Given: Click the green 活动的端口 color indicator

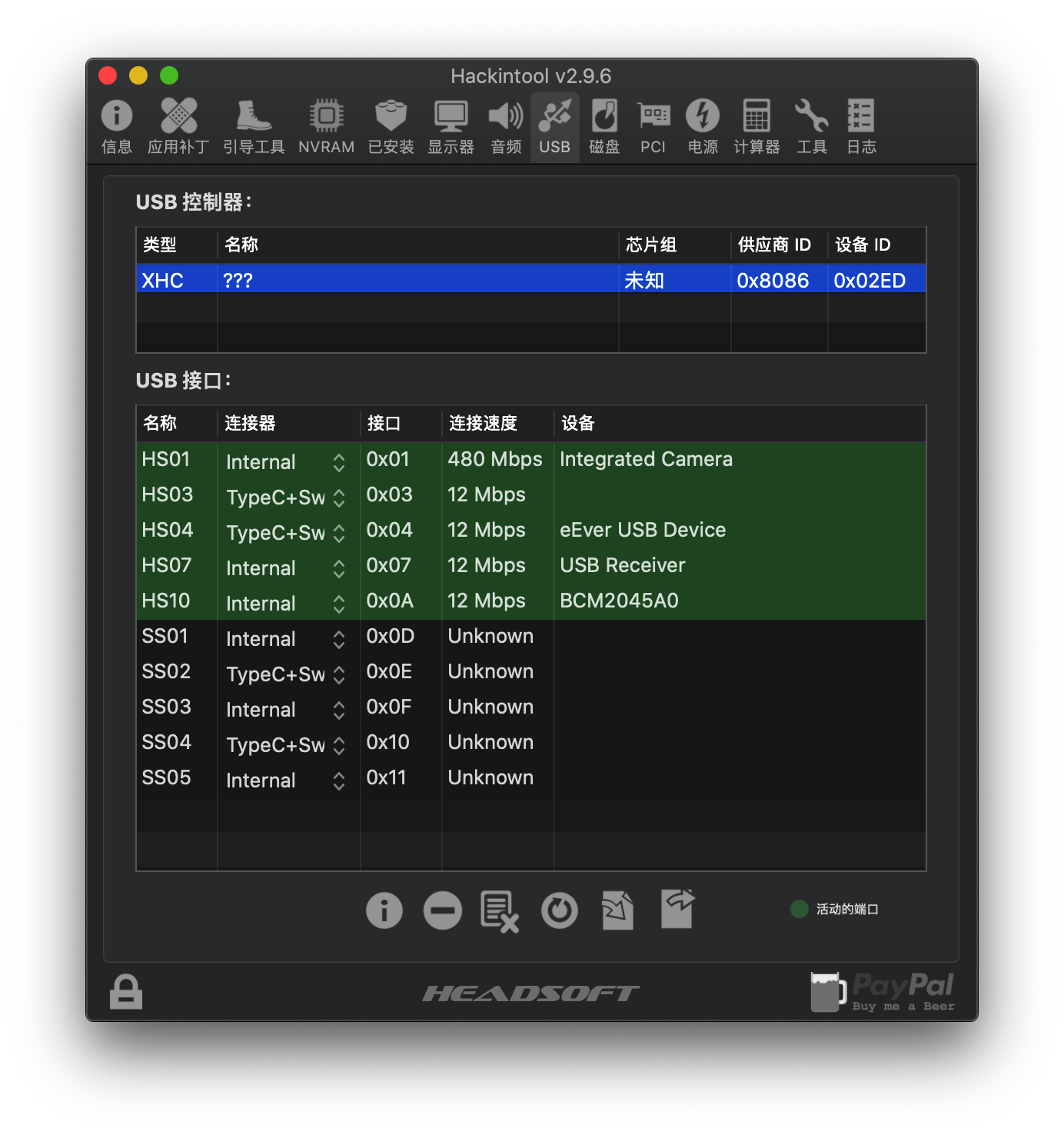Looking at the screenshot, I should 800,909.
